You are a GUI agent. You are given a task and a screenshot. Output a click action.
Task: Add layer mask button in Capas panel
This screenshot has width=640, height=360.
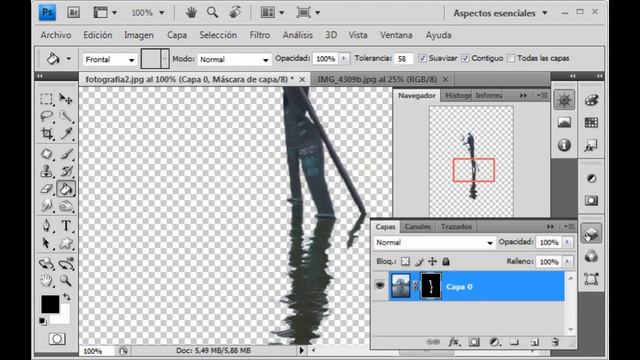474,342
